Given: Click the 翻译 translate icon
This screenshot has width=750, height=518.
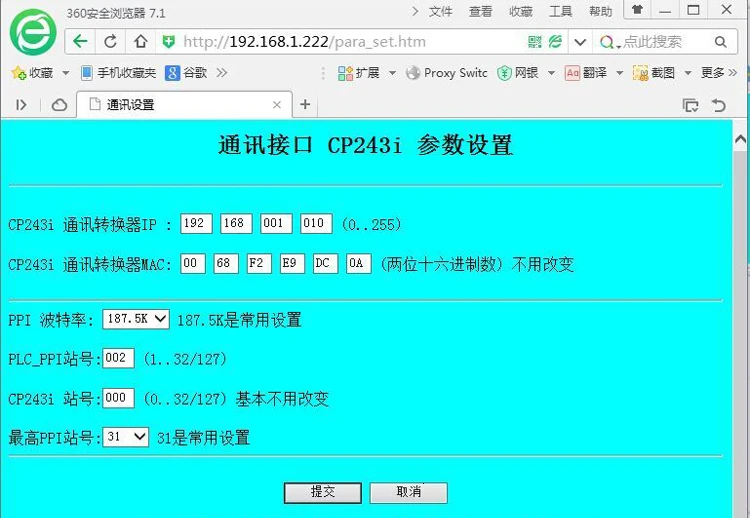Looking at the screenshot, I should coord(572,73).
